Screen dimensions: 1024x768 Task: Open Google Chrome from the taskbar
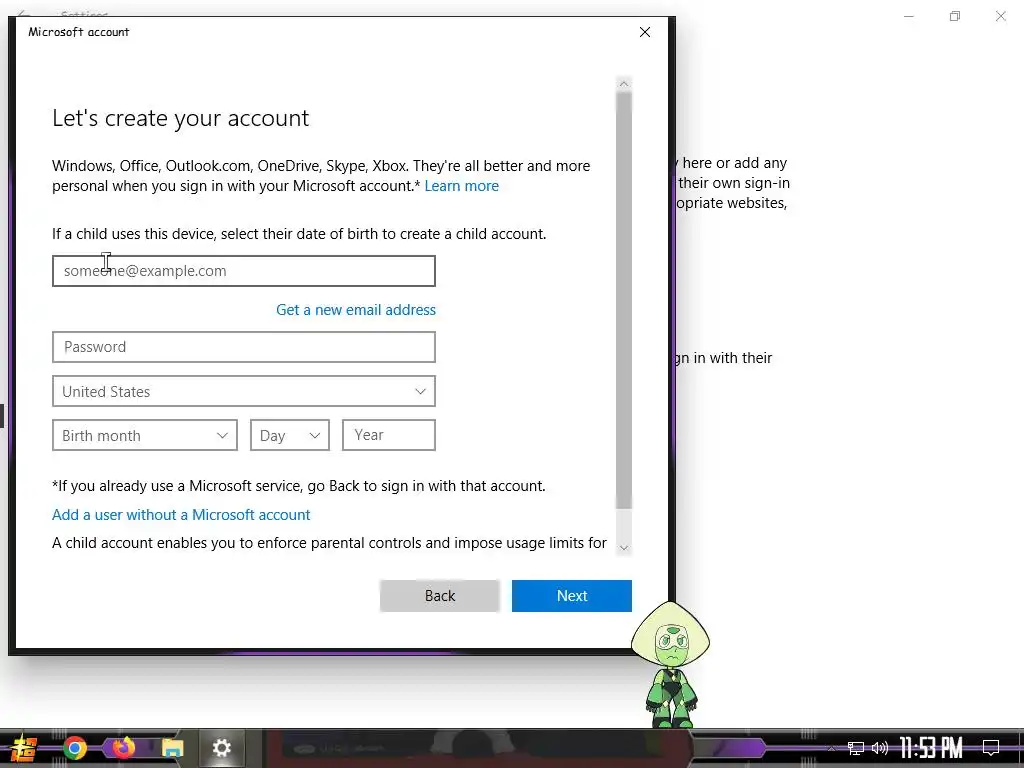tap(75, 748)
